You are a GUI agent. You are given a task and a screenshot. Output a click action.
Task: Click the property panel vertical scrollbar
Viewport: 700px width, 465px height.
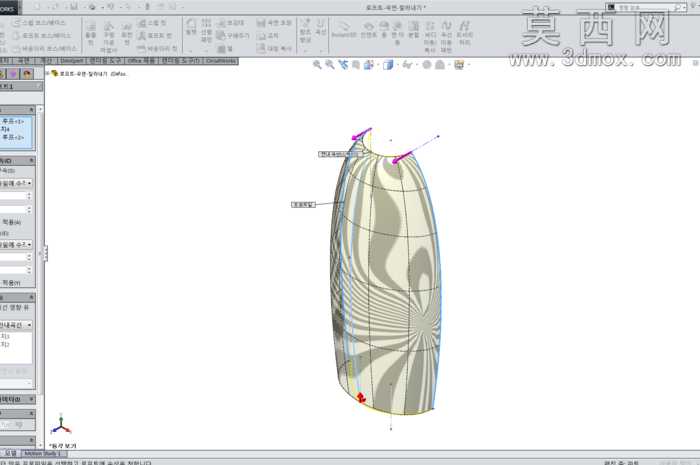coord(40,277)
